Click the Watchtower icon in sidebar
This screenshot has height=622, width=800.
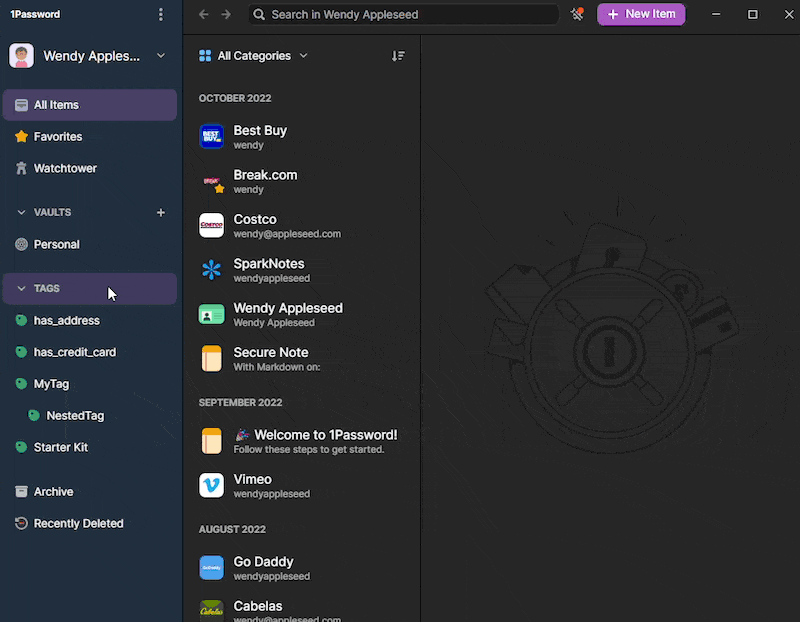[21, 168]
